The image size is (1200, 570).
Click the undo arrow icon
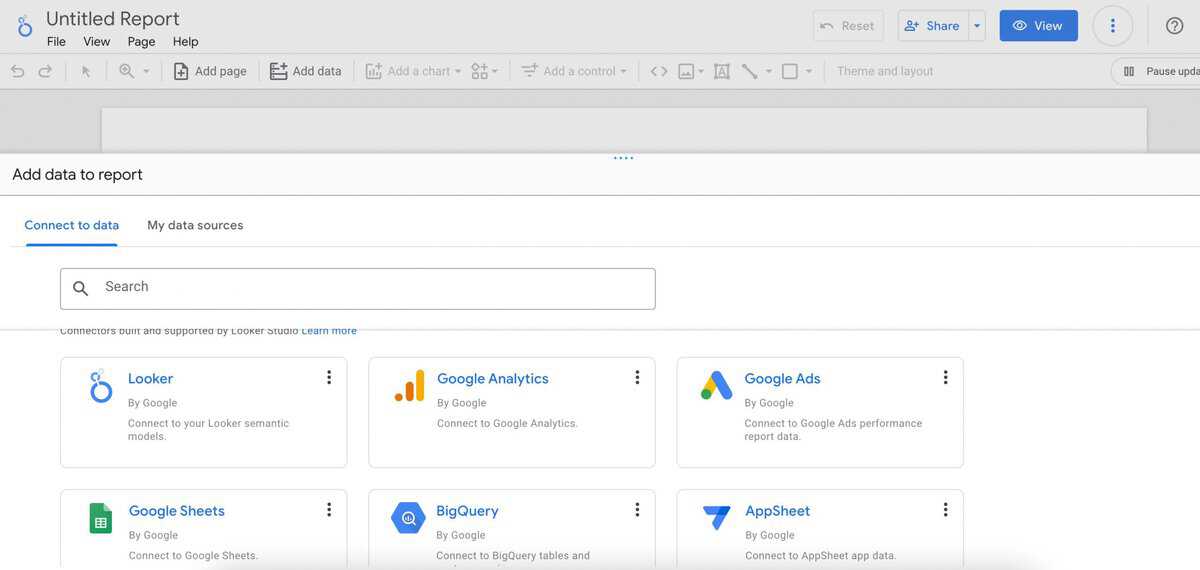click(x=17, y=71)
